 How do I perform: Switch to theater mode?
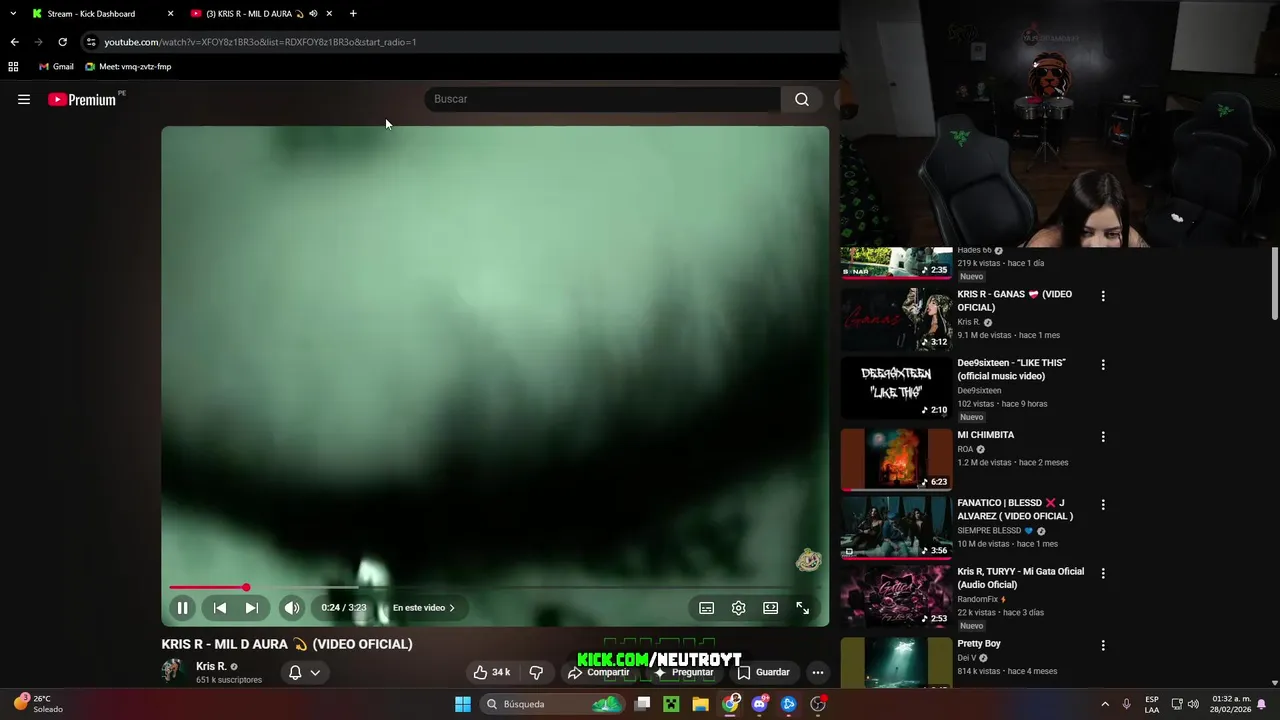(x=770, y=607)
